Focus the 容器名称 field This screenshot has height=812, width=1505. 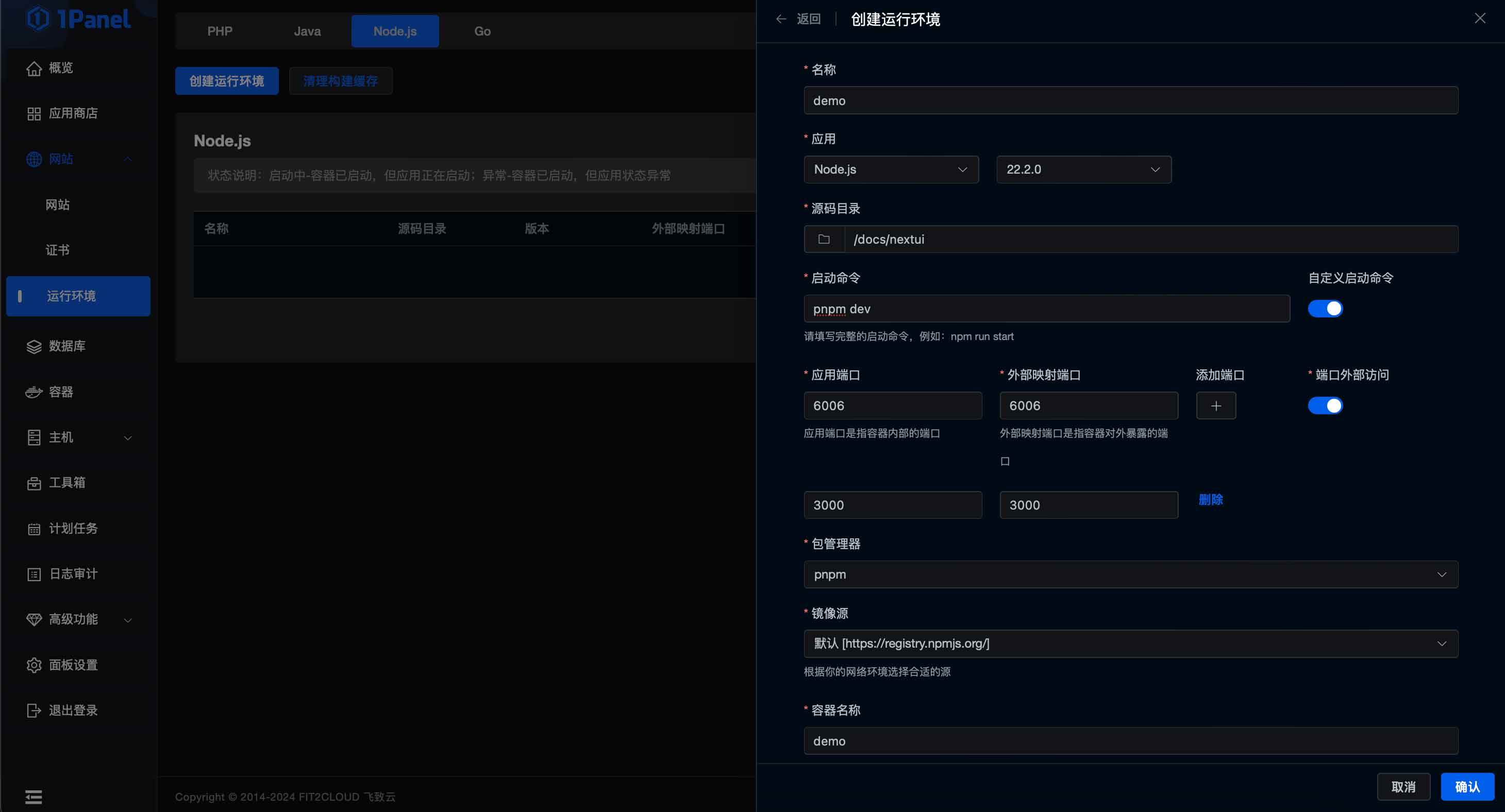tap(1130, 741)
